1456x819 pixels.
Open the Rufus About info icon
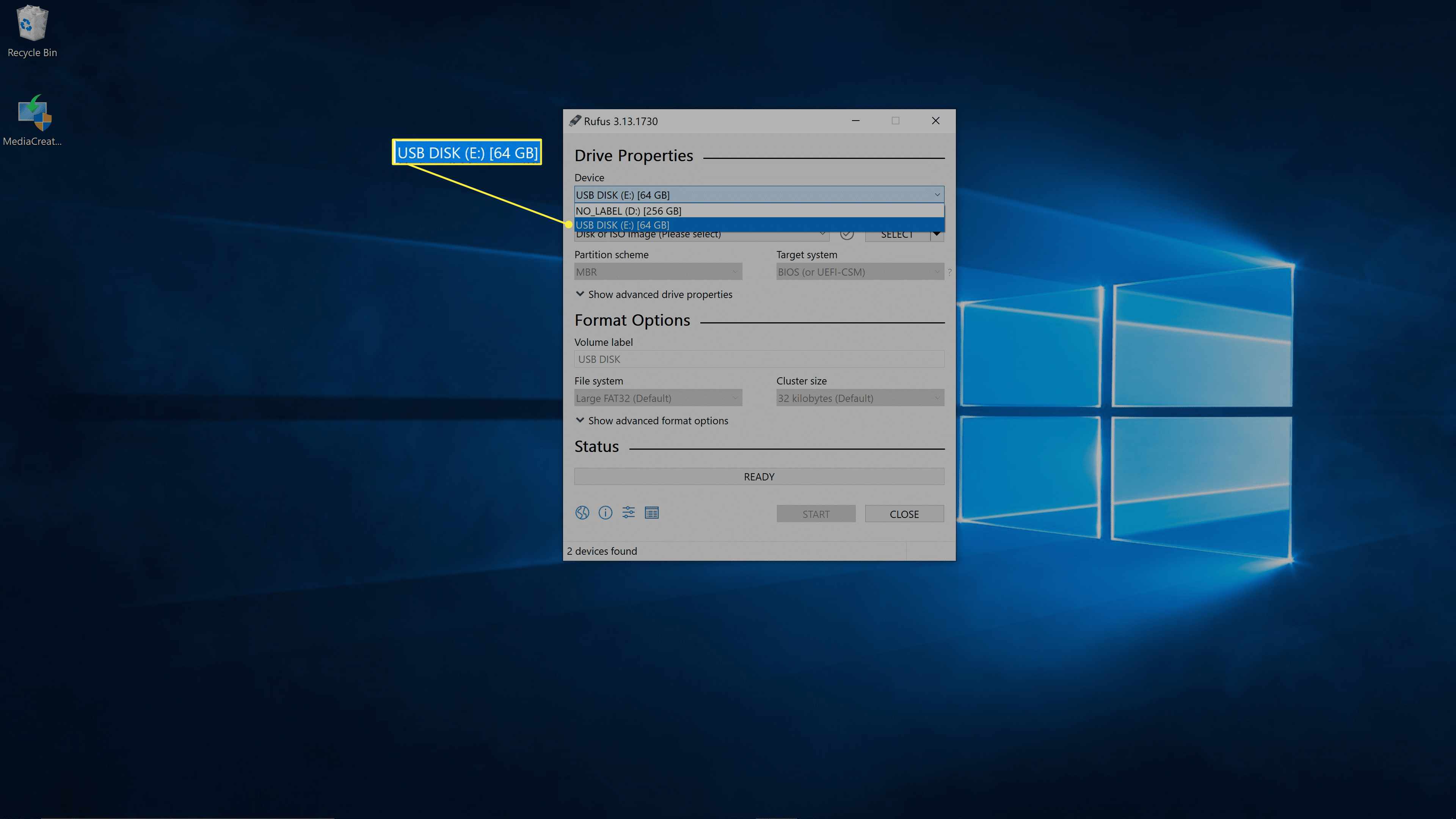tap(606, 513)
